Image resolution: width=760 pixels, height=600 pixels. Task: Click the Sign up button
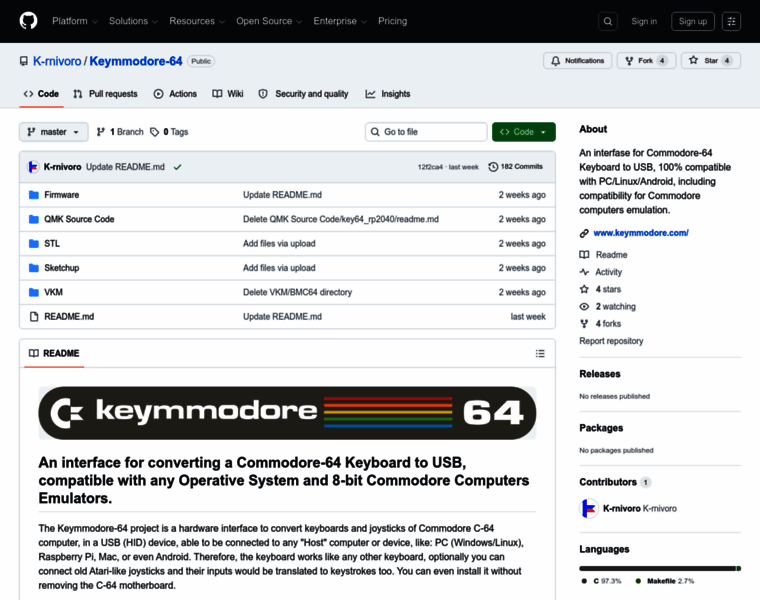click(x=692, y=21)
